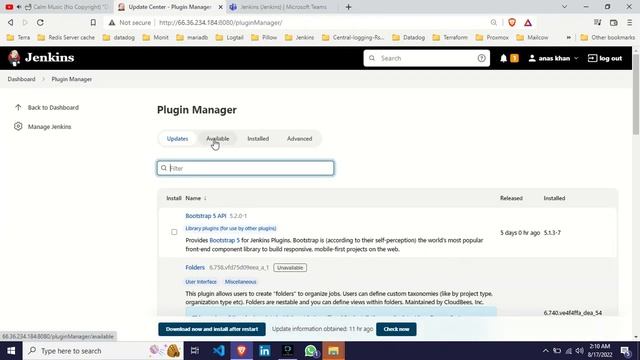
Task: Open LinkedIn from the taskbar
Action: click(x=264, y=351)
